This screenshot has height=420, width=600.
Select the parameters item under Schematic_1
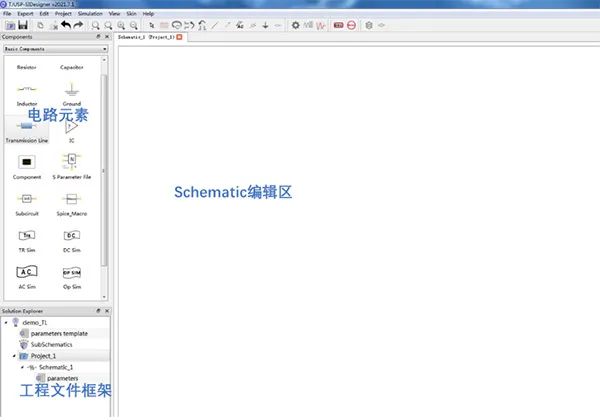(63, 378)
